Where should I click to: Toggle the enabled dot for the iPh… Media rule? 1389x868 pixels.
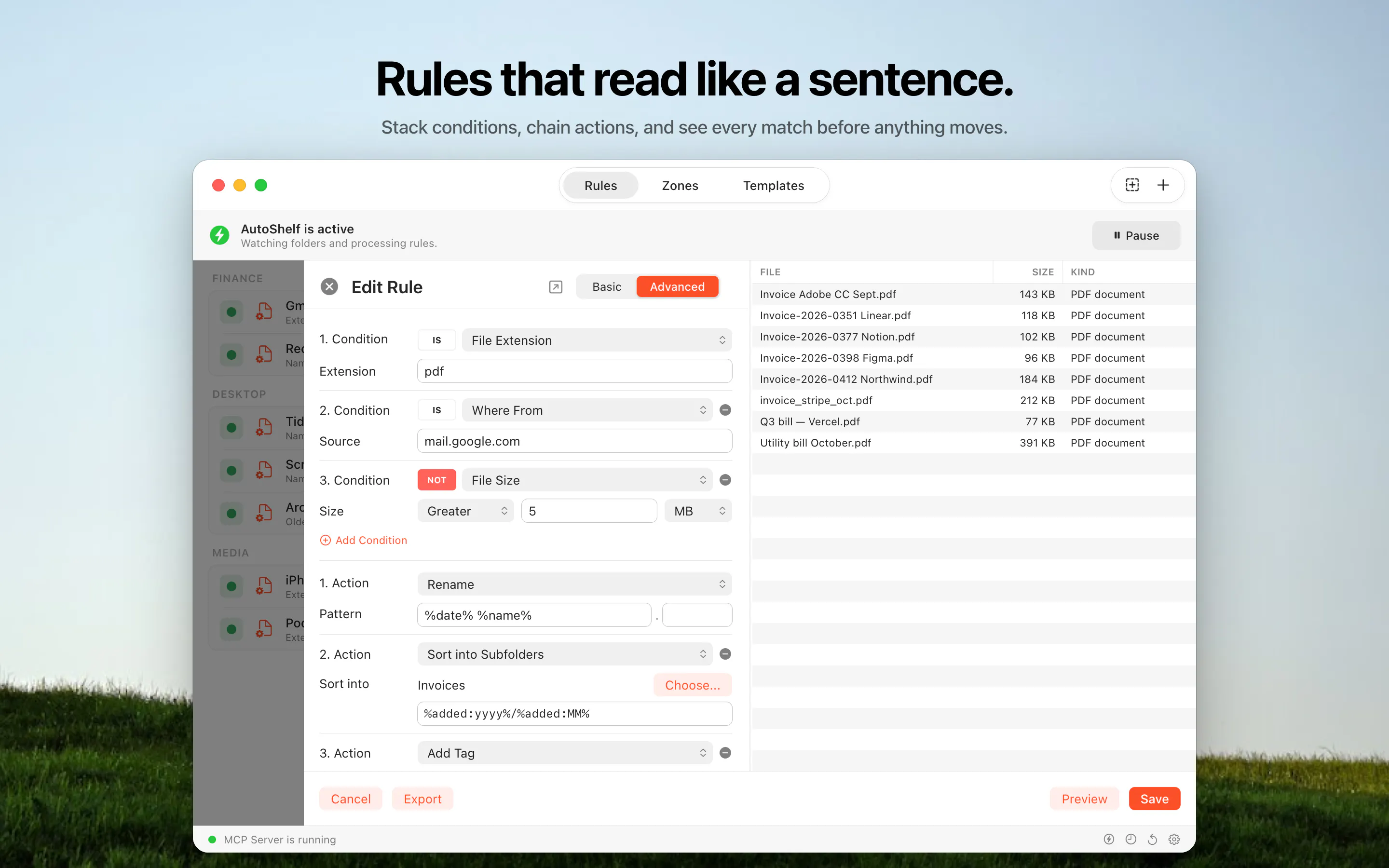tap(231, 586)
